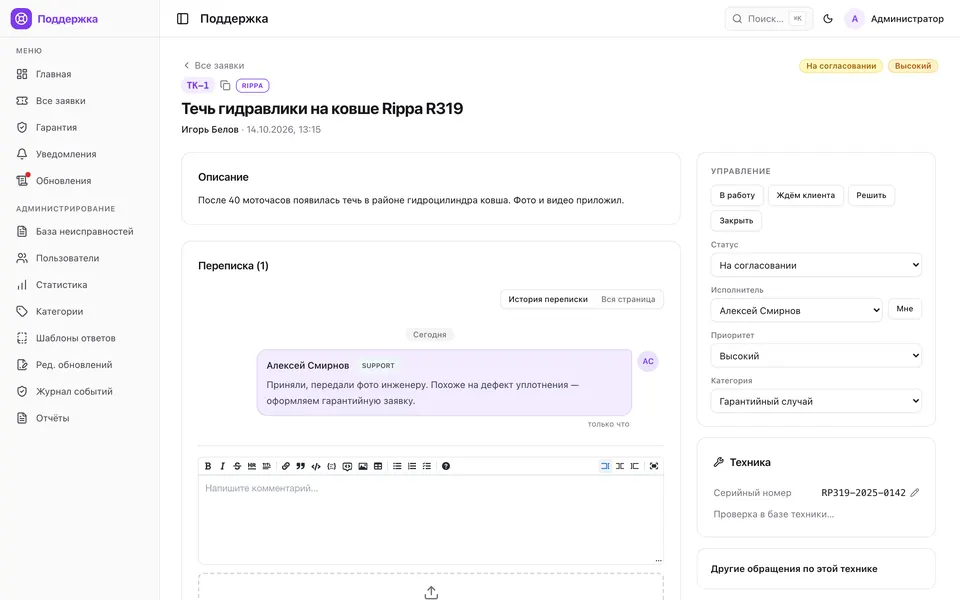Select История переписки tab
Viewport: 960px width, 600px height.
click(x=548, y=299)
